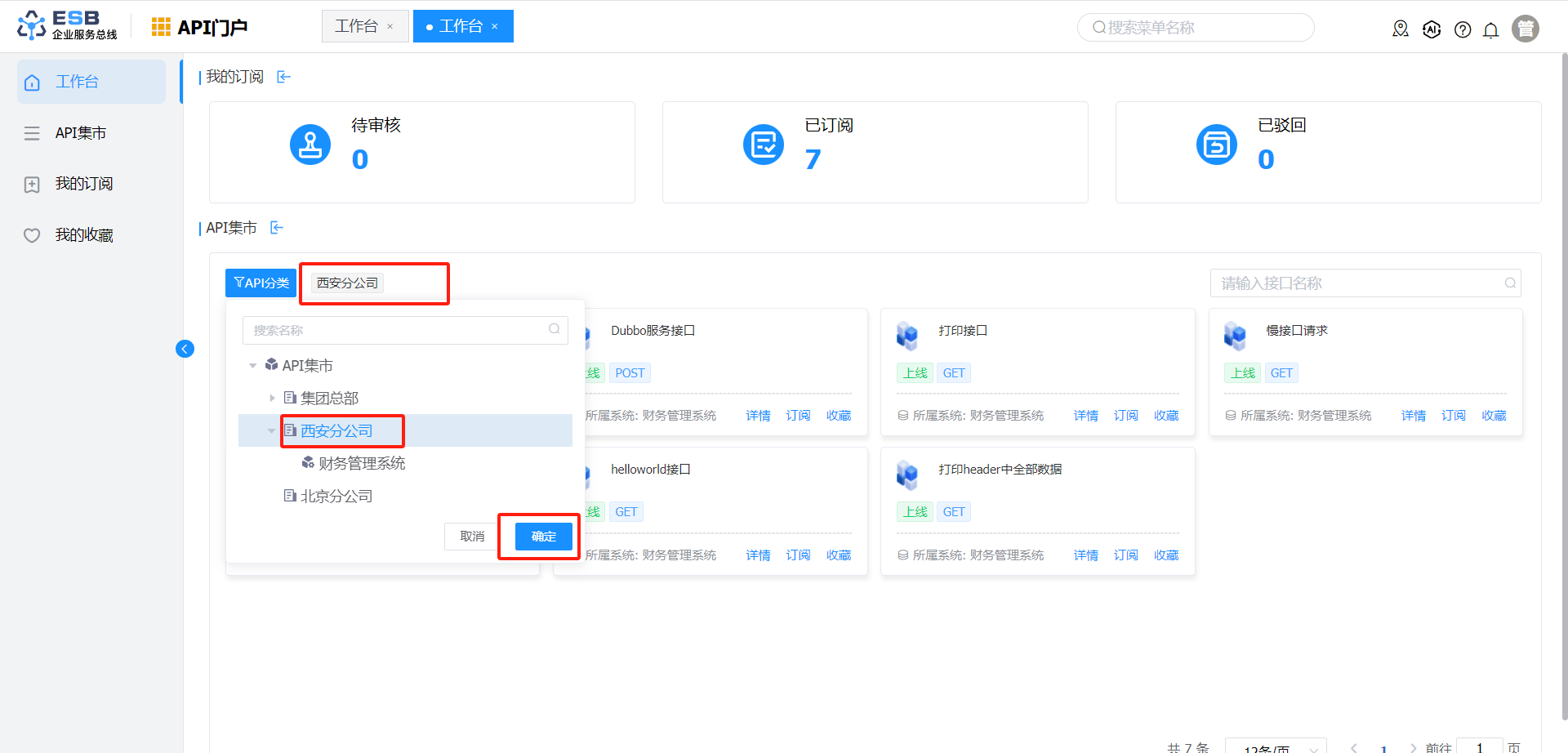Close the inactive 工作台 tab
The width and height of the screenshot is (1568, 753).
[x=390, y=27]
